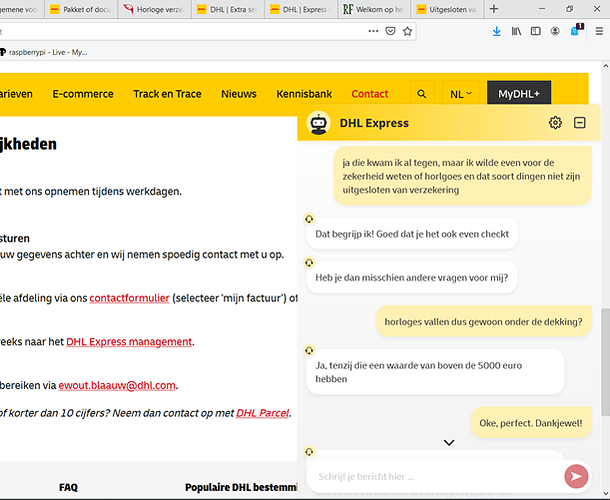Image resolution: width=610 pixels, height=500 pixels.
Task: Click the message 'Oke, perfect. Dankjewel!'
Action: pyautogui.click(x=531, y=423)
